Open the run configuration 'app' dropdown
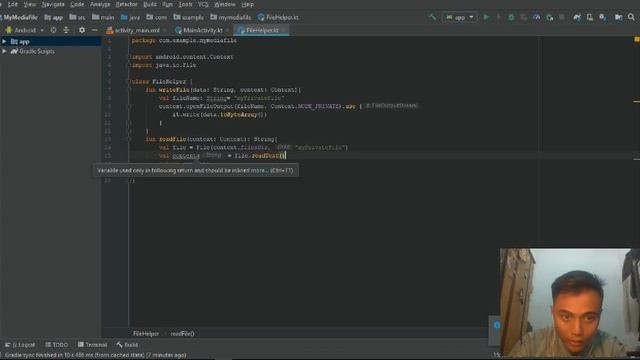 point(460,17)
